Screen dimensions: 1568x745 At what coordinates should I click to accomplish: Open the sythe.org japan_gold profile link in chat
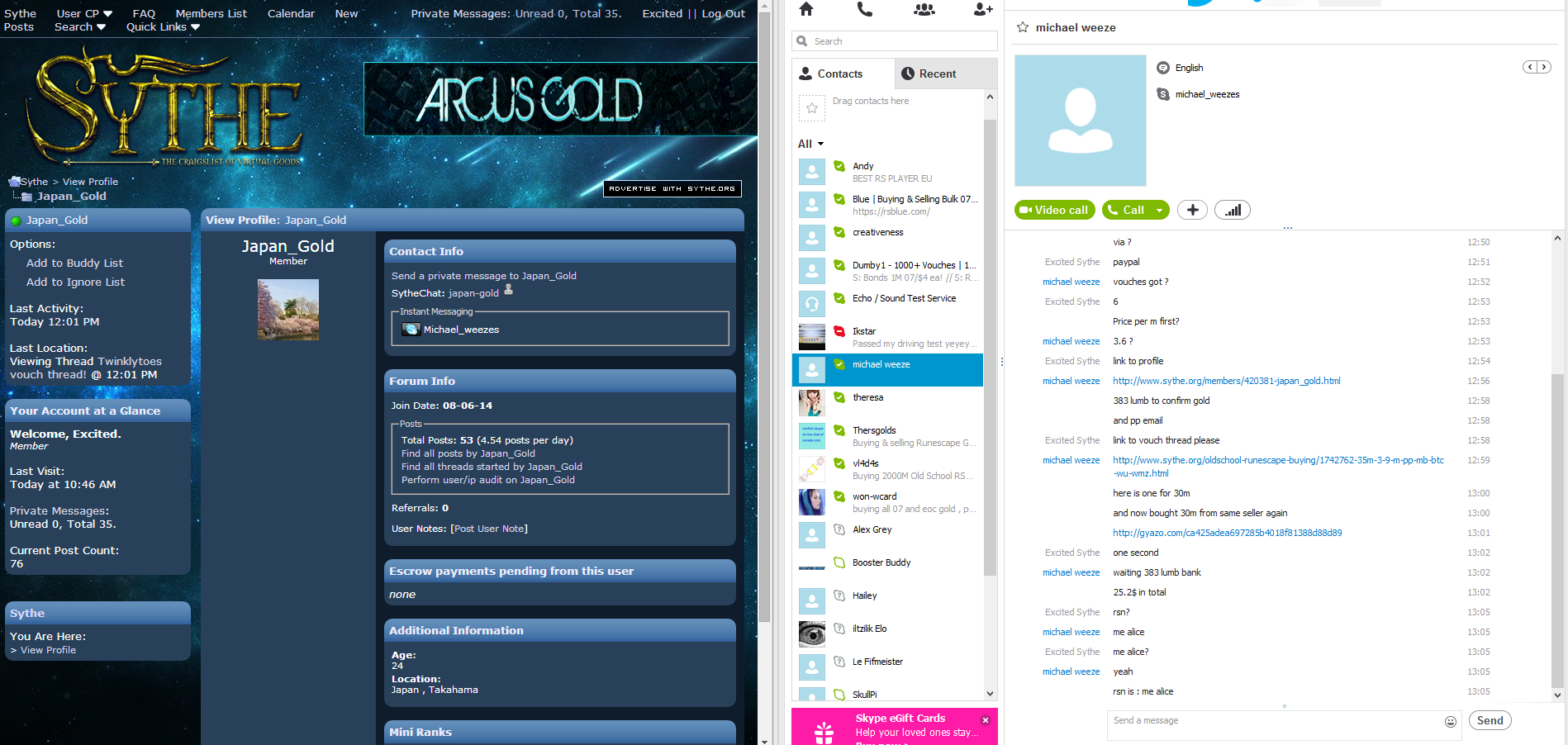click(x=1226, y=381)
